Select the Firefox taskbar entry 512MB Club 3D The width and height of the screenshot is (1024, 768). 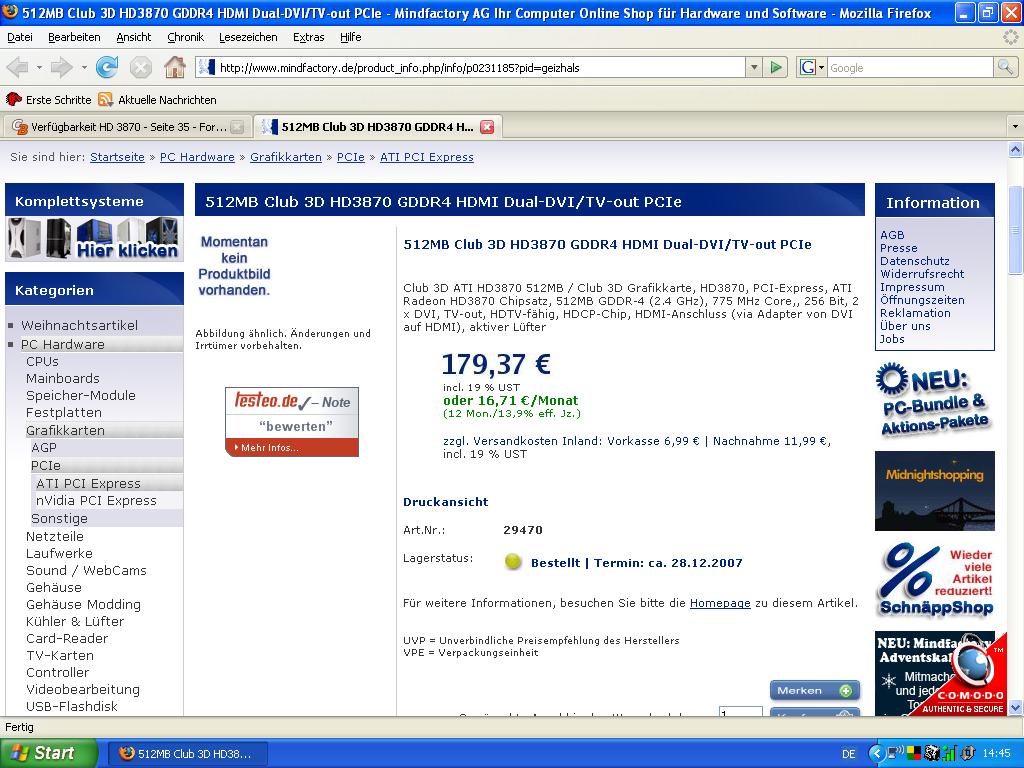(x=187, y=754)
